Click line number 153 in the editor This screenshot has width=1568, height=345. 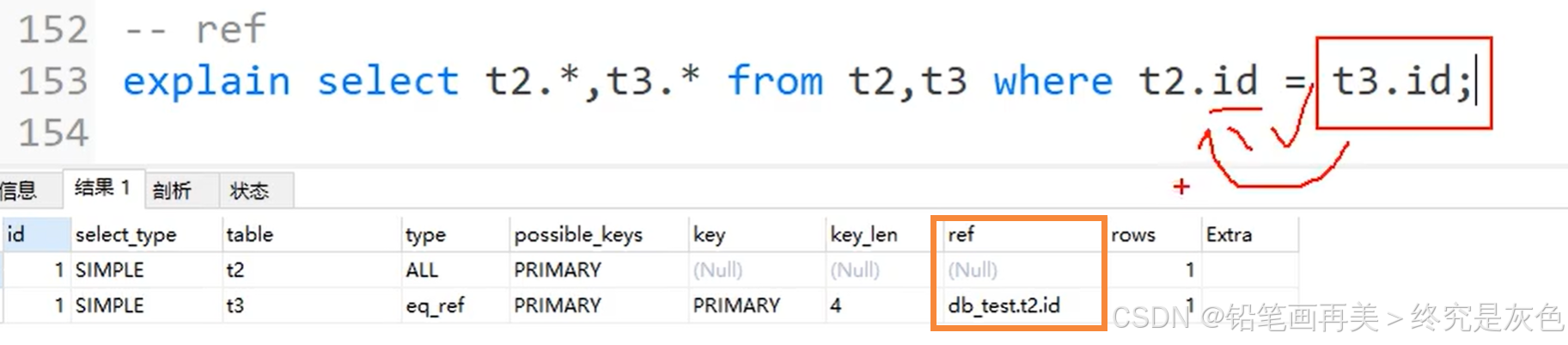tap(53, 82)
